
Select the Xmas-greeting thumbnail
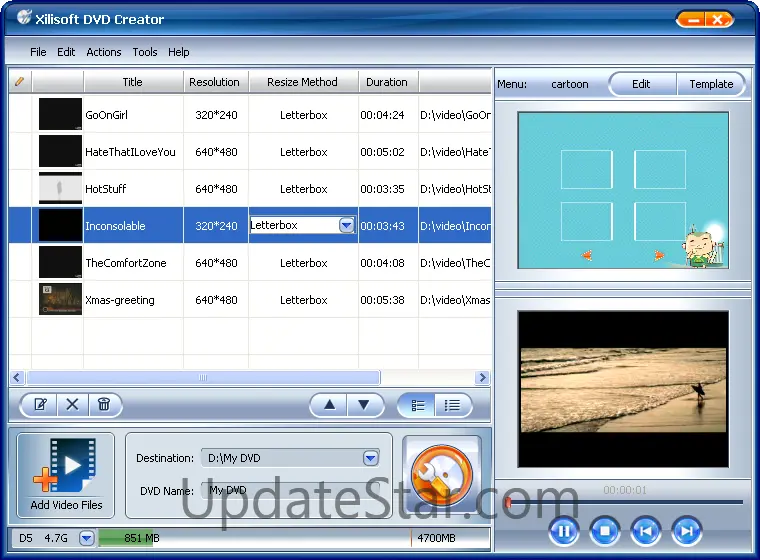coord(60,299)
